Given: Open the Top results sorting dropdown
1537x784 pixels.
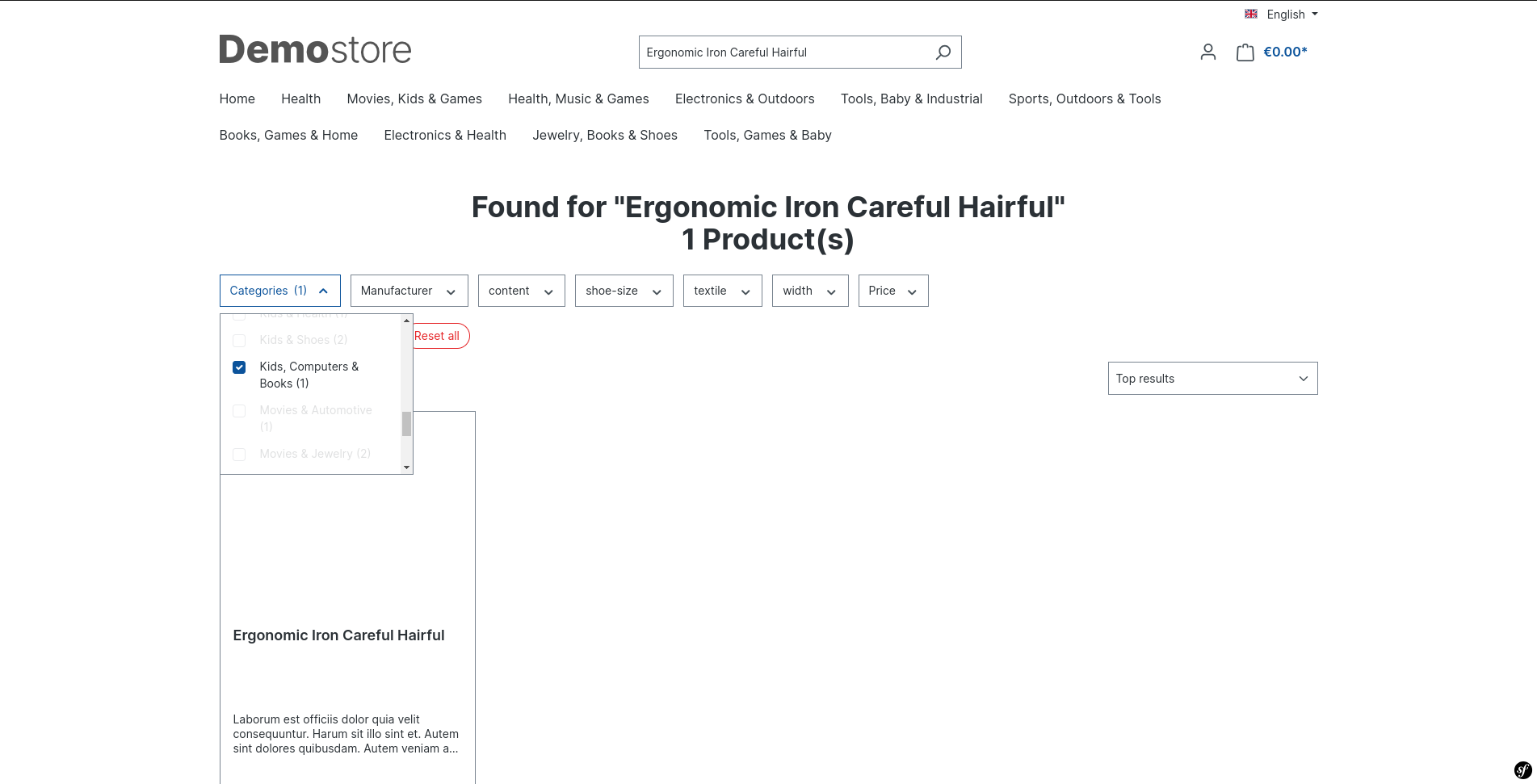Looking at the screenshot, I should tap(1213, 379).
